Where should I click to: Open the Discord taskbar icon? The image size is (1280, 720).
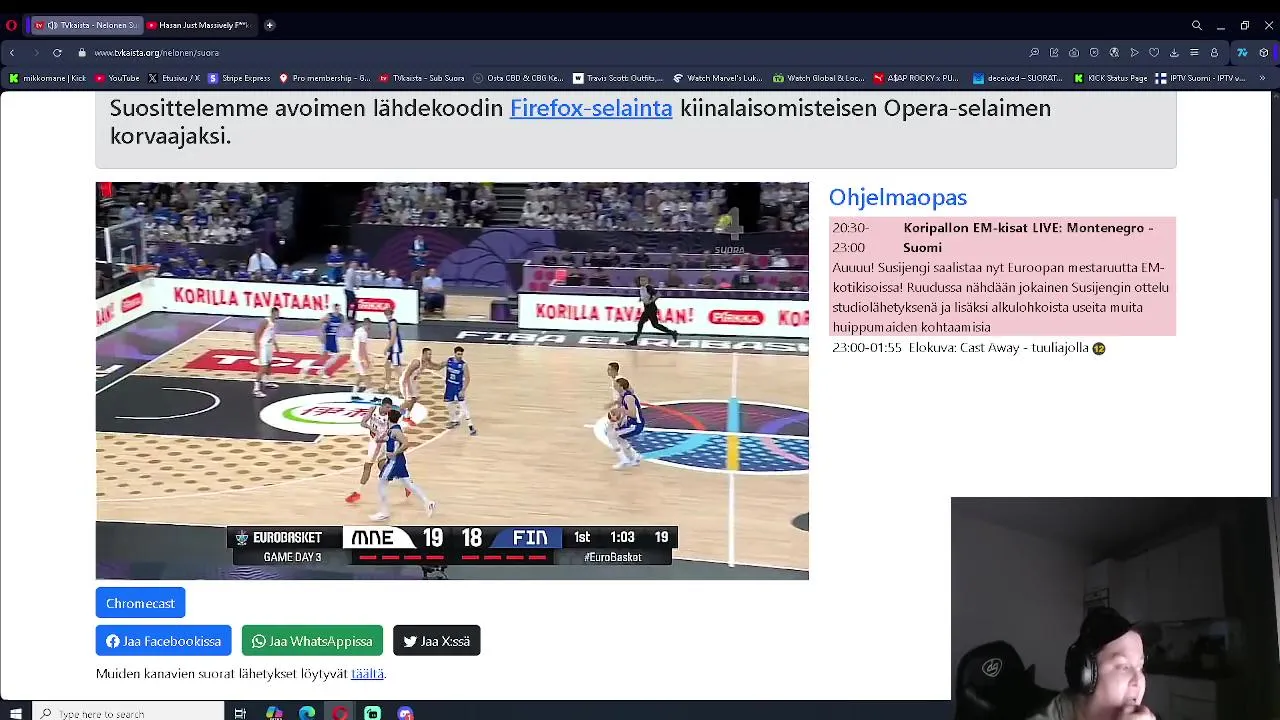(x=405, y=713)
